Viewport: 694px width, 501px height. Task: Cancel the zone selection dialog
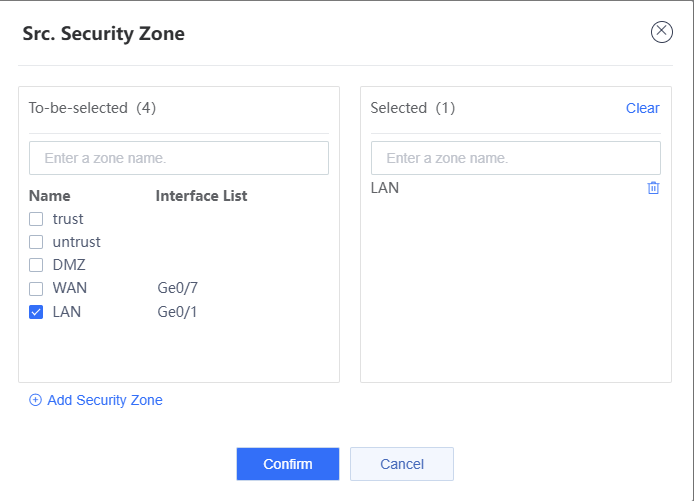click(x=402, y=464)
